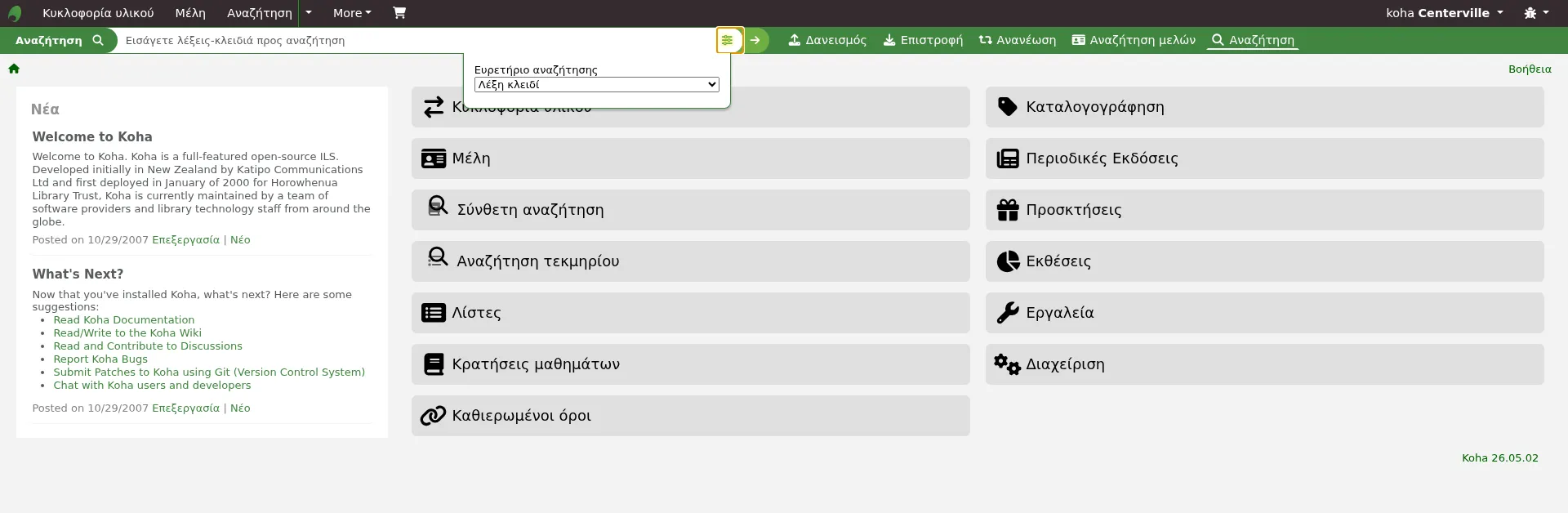Screen dimensions: 1568x513
Task: Open the Βοήθεια help link
Action: 1530,69
